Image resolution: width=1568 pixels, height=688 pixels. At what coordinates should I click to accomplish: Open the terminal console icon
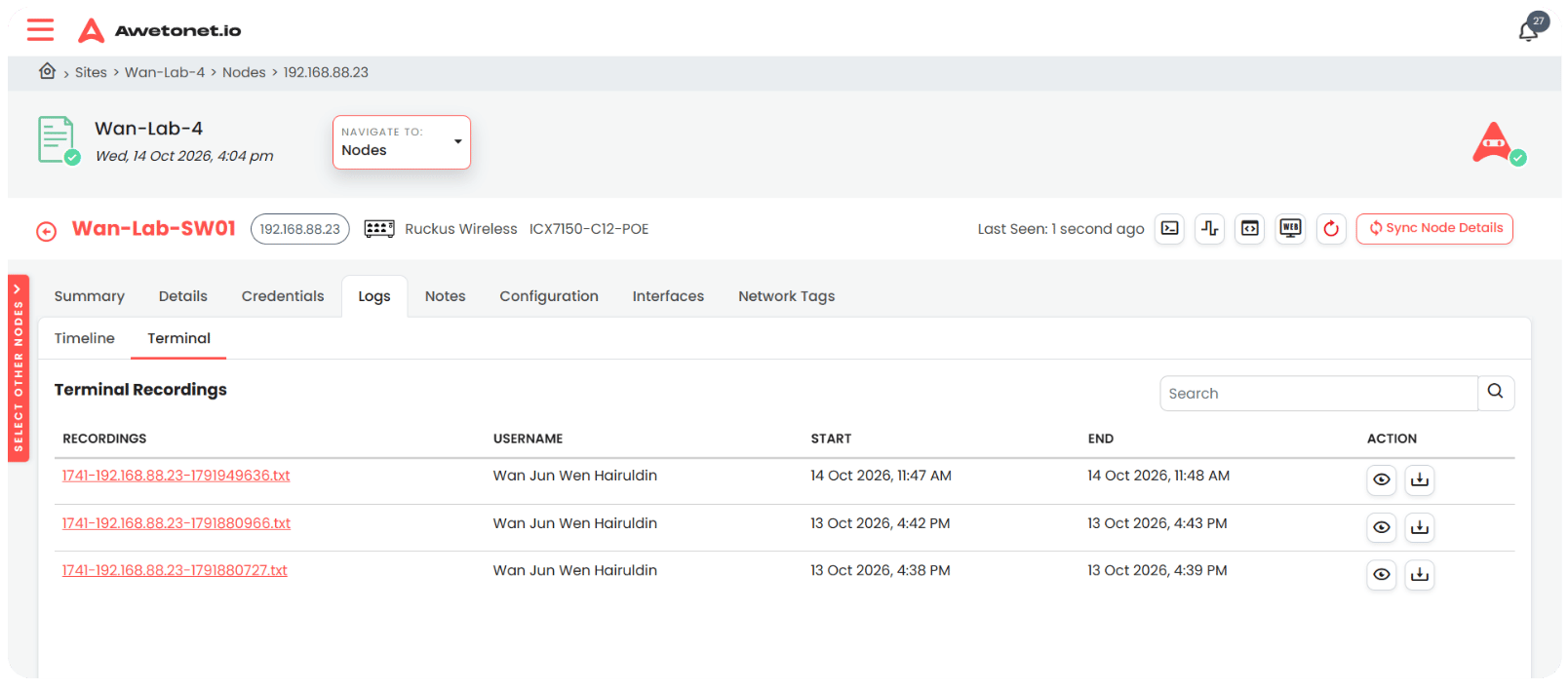1170,229
